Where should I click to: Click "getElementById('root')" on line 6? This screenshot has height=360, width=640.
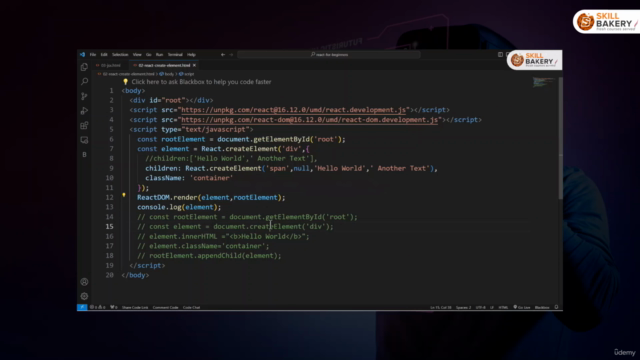coord(298,139)
